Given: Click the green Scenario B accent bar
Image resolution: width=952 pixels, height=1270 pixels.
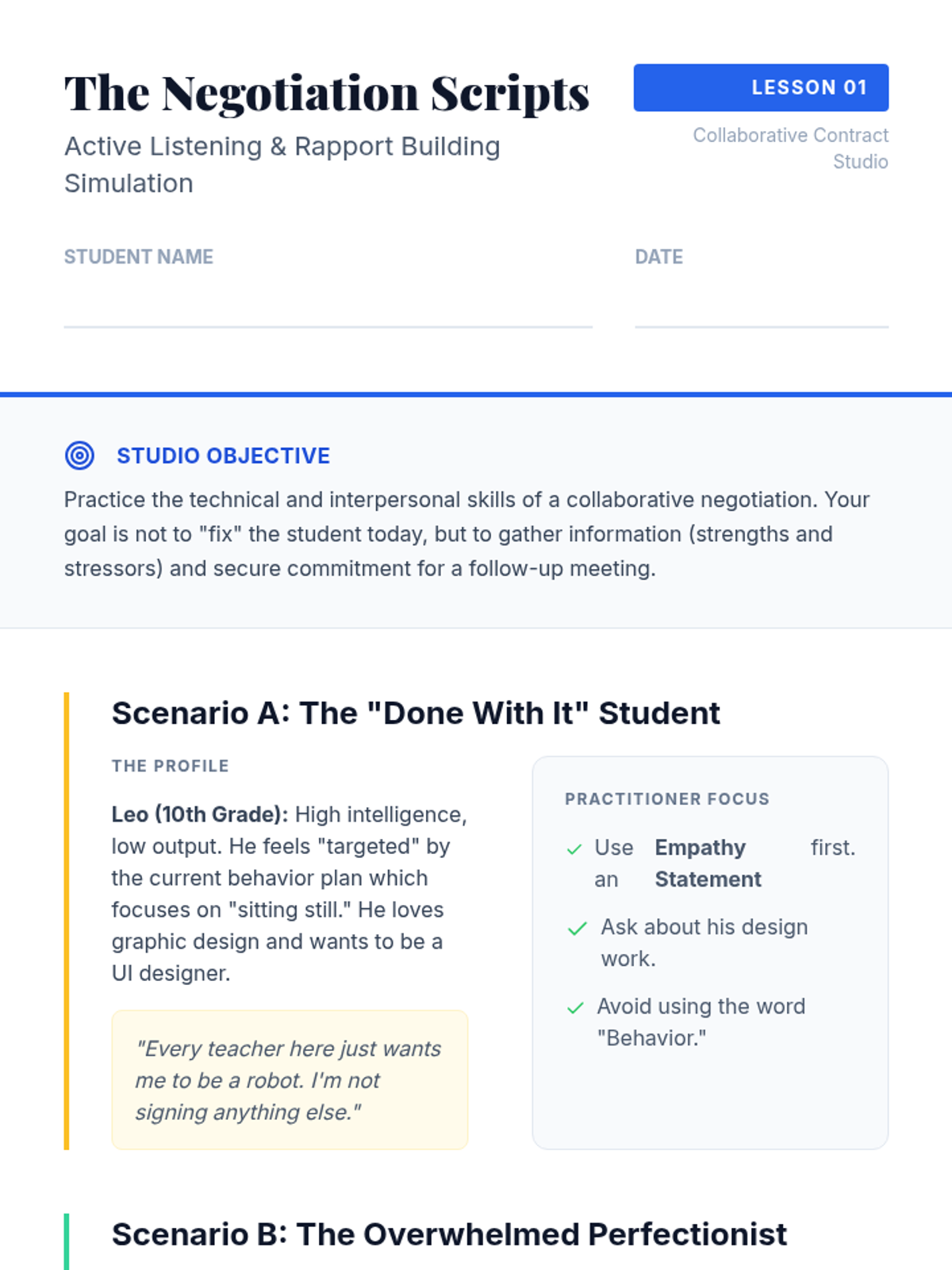Looking at the screenshot, I should tap(67, 1241).
